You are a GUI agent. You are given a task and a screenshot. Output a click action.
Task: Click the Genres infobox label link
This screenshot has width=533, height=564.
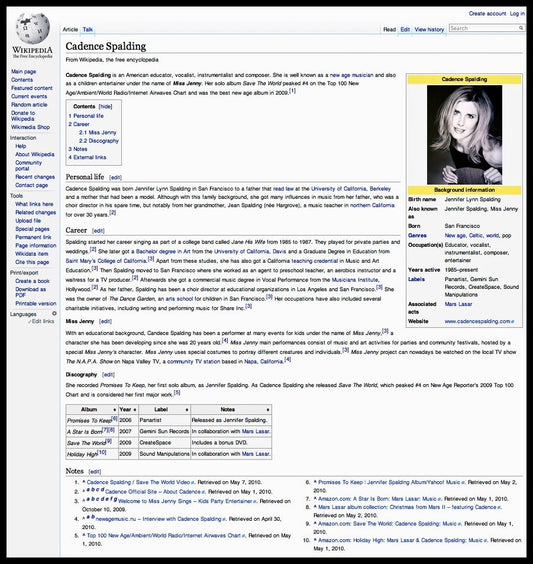coord(417,236)
